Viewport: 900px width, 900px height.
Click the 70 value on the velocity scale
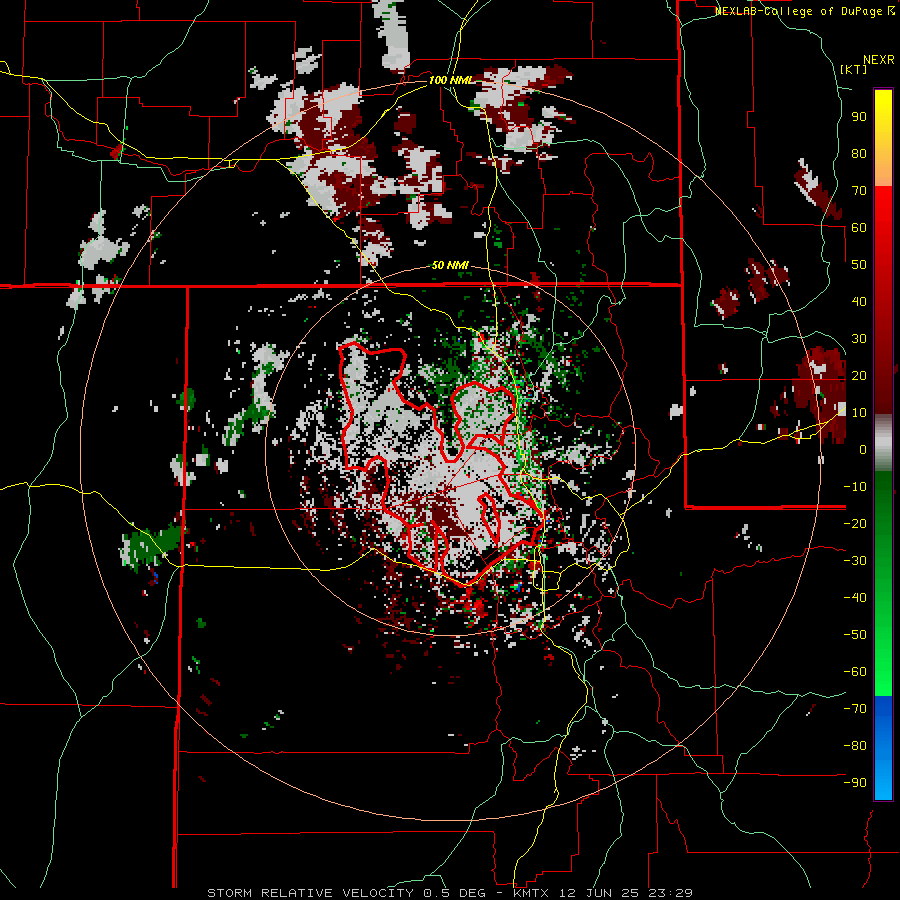coord(859,191)
